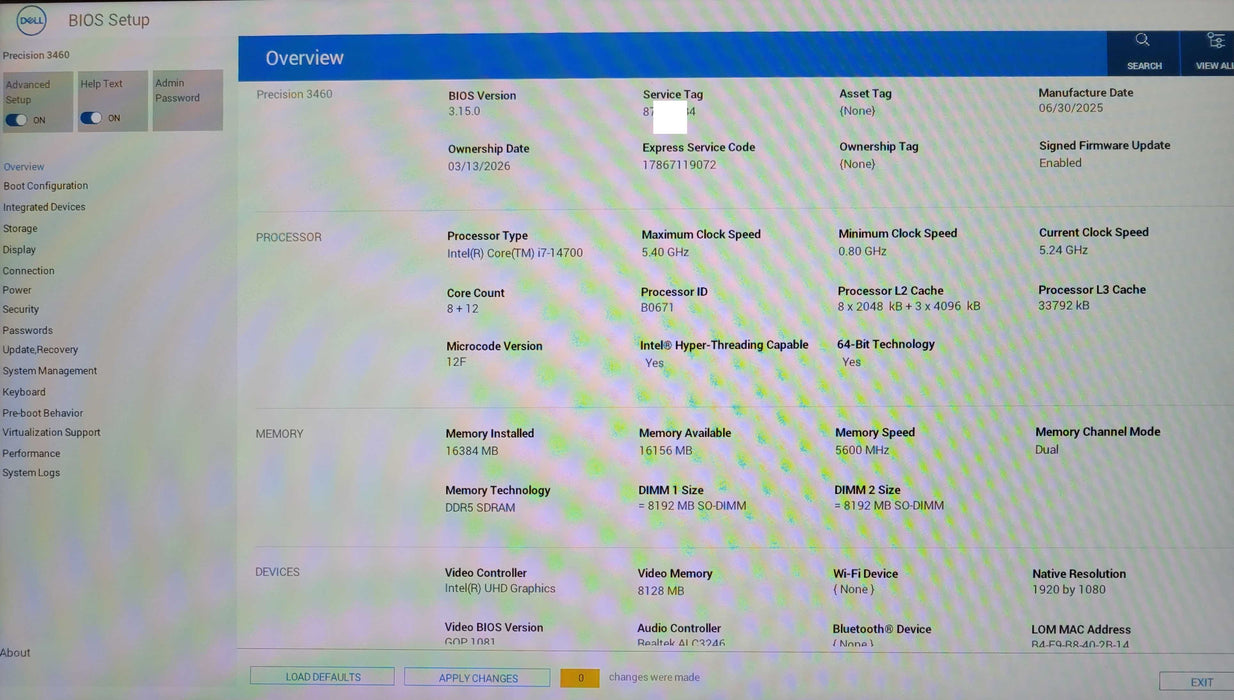Open Integrated Devices menu item
This screenshot has height=700, width=1234.
tap(44, 207)
